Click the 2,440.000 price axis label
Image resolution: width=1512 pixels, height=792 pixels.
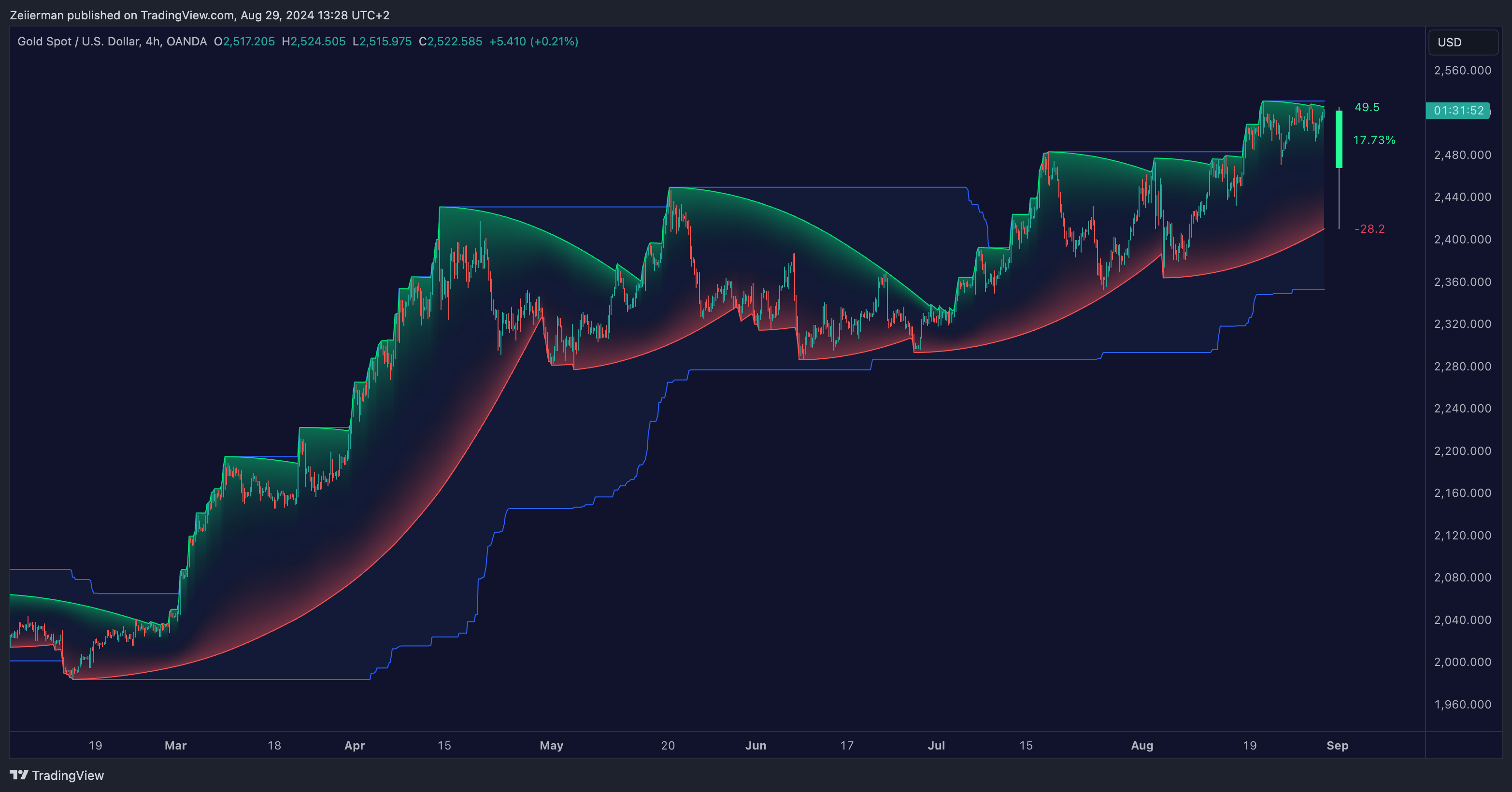pyautogui.click(x=1462, y=197)
